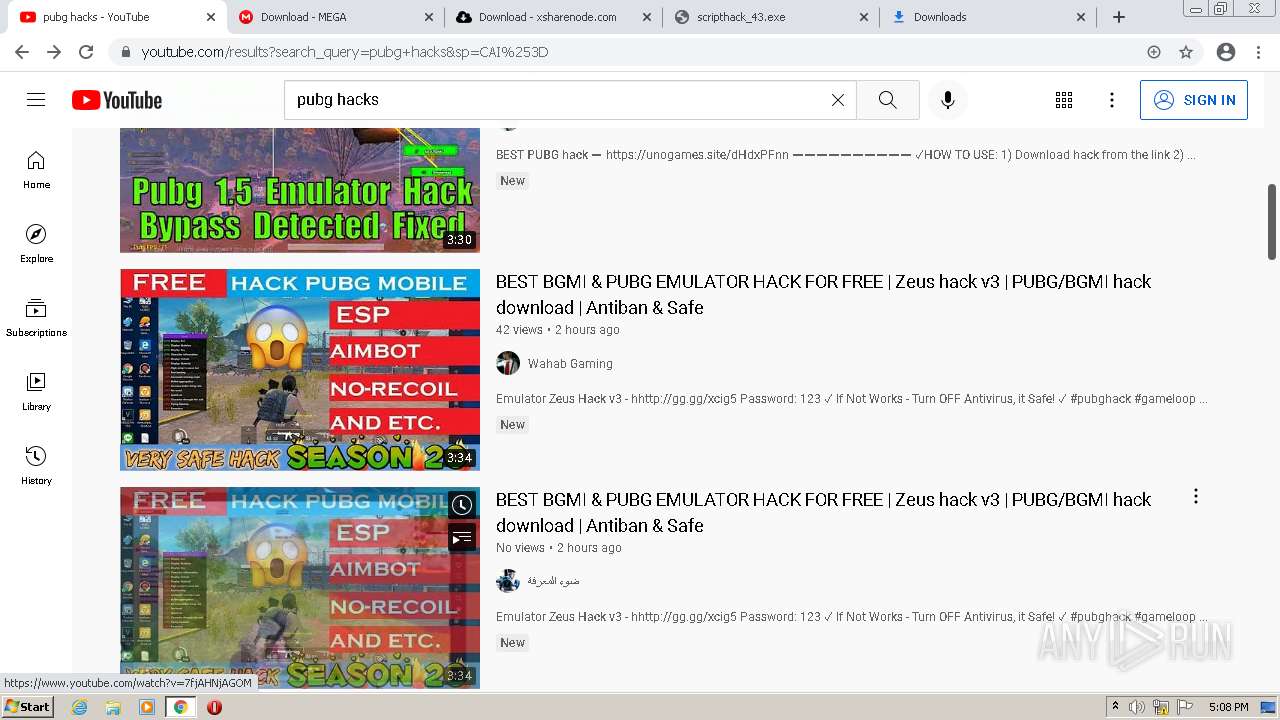
Task: Click the YouTube logo
Action: (117, 100)
